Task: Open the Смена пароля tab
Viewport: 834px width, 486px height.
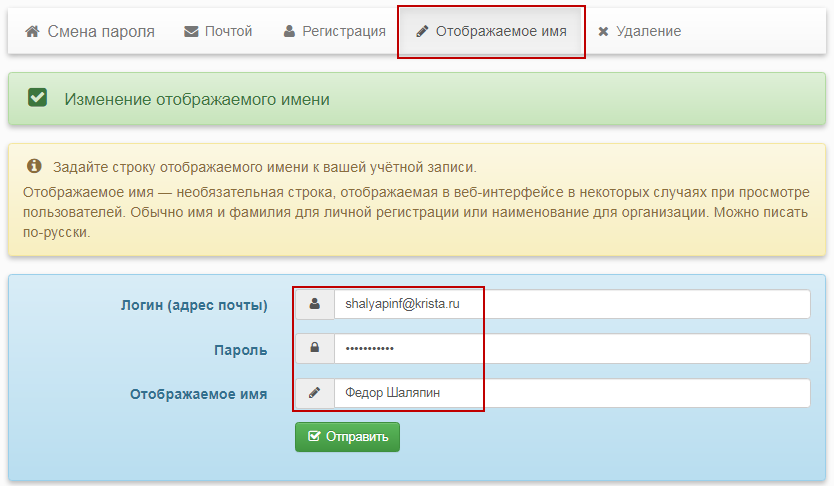Action: (89, 32)
